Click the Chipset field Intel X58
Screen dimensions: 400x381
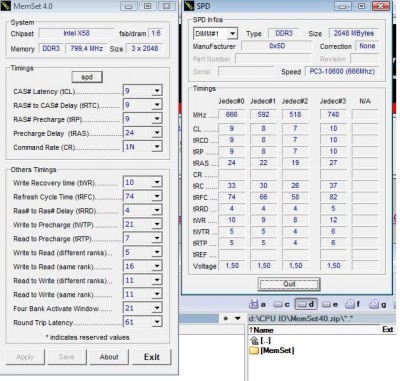[x=76, y=33]
